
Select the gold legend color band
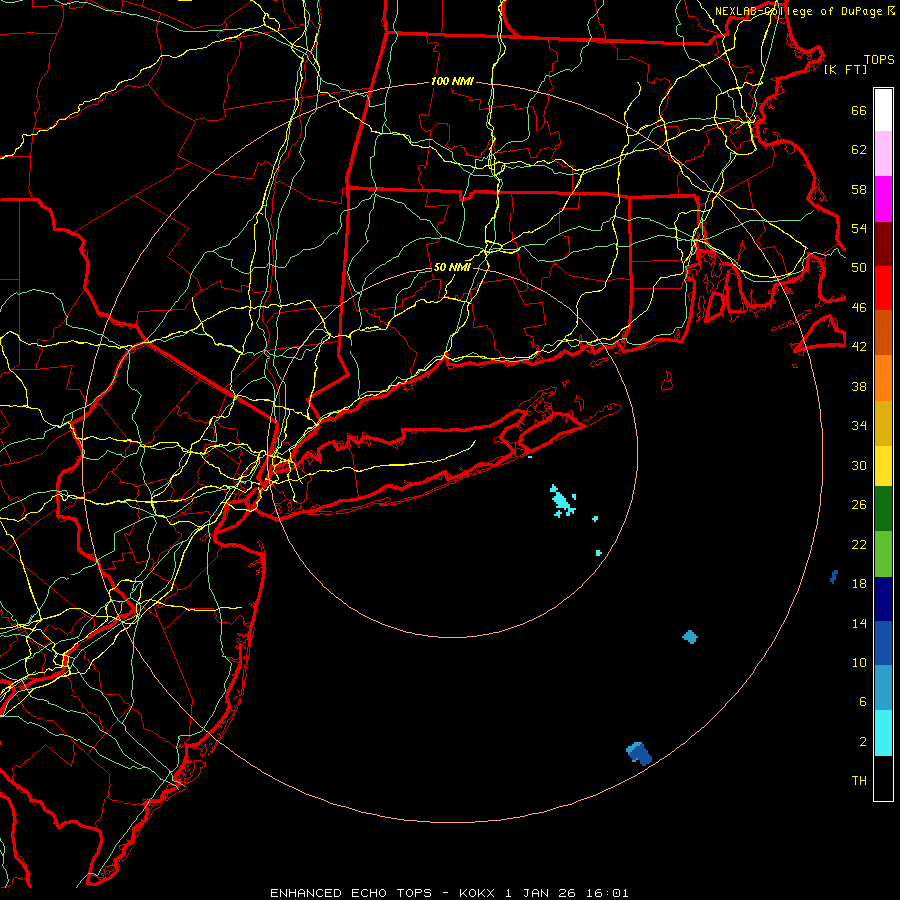click(x=883, y=423)
